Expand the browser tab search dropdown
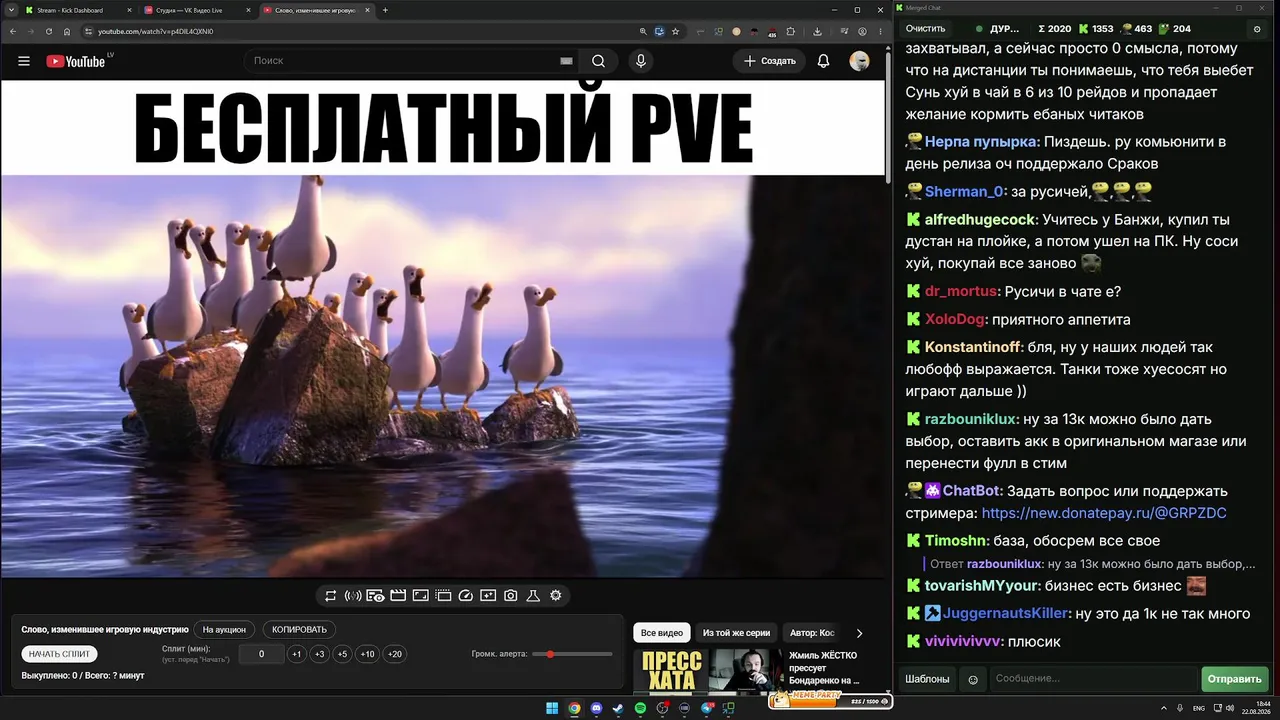The height and width of the screenshot is (720, 1280). tap(13, 10)
